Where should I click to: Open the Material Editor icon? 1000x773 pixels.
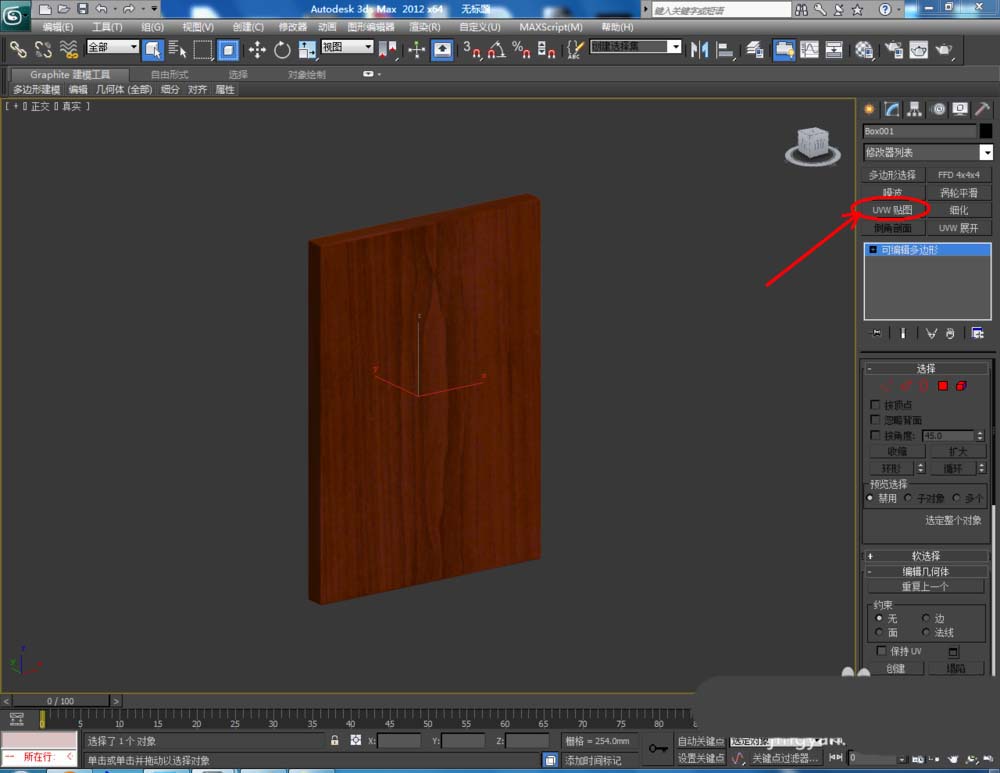(864, 49)
